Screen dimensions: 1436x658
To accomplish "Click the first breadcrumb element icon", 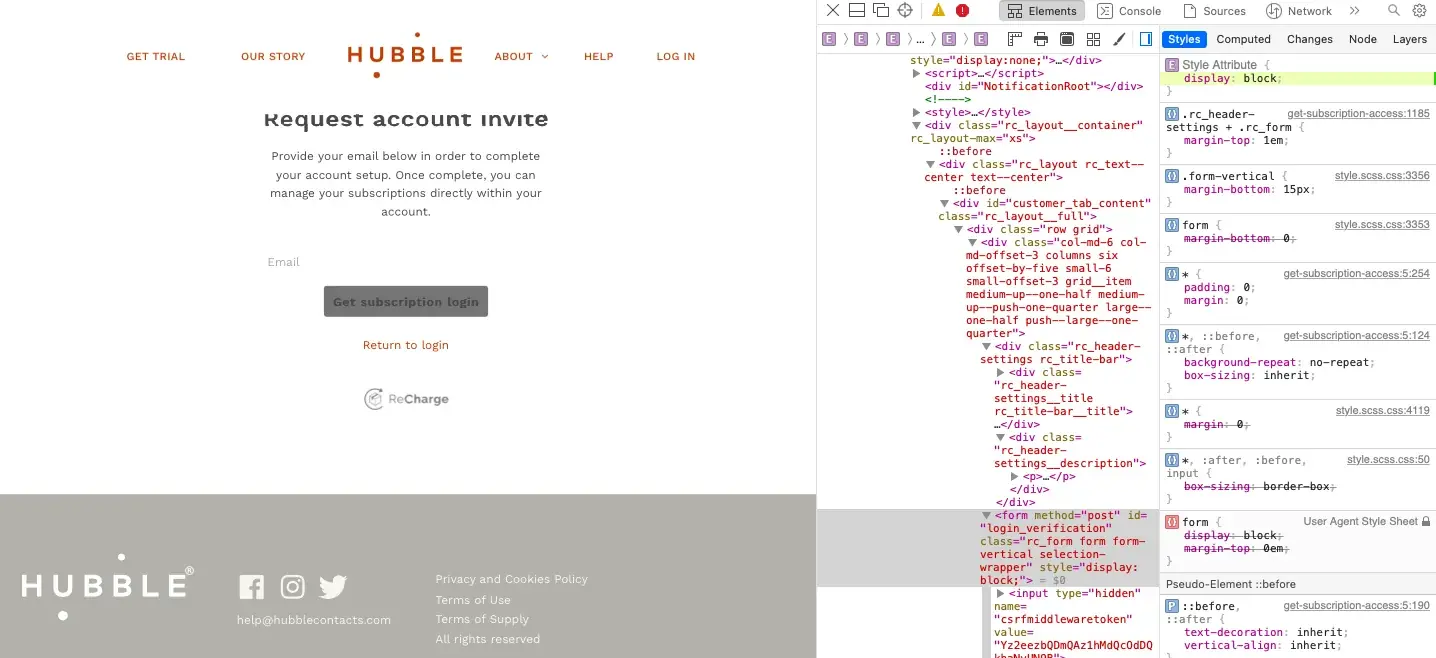I will click(x=829, y=39).
